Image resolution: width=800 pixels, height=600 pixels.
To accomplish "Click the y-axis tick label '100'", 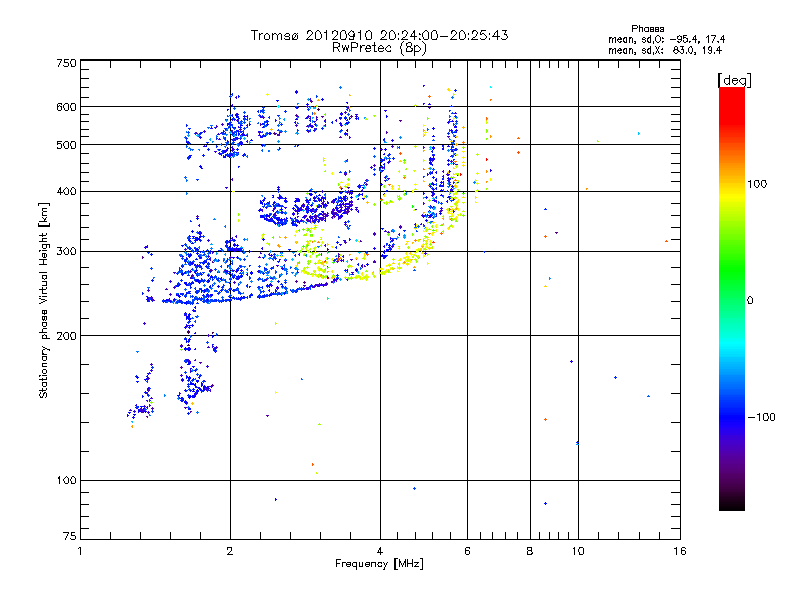I will [x=67, y=480].
